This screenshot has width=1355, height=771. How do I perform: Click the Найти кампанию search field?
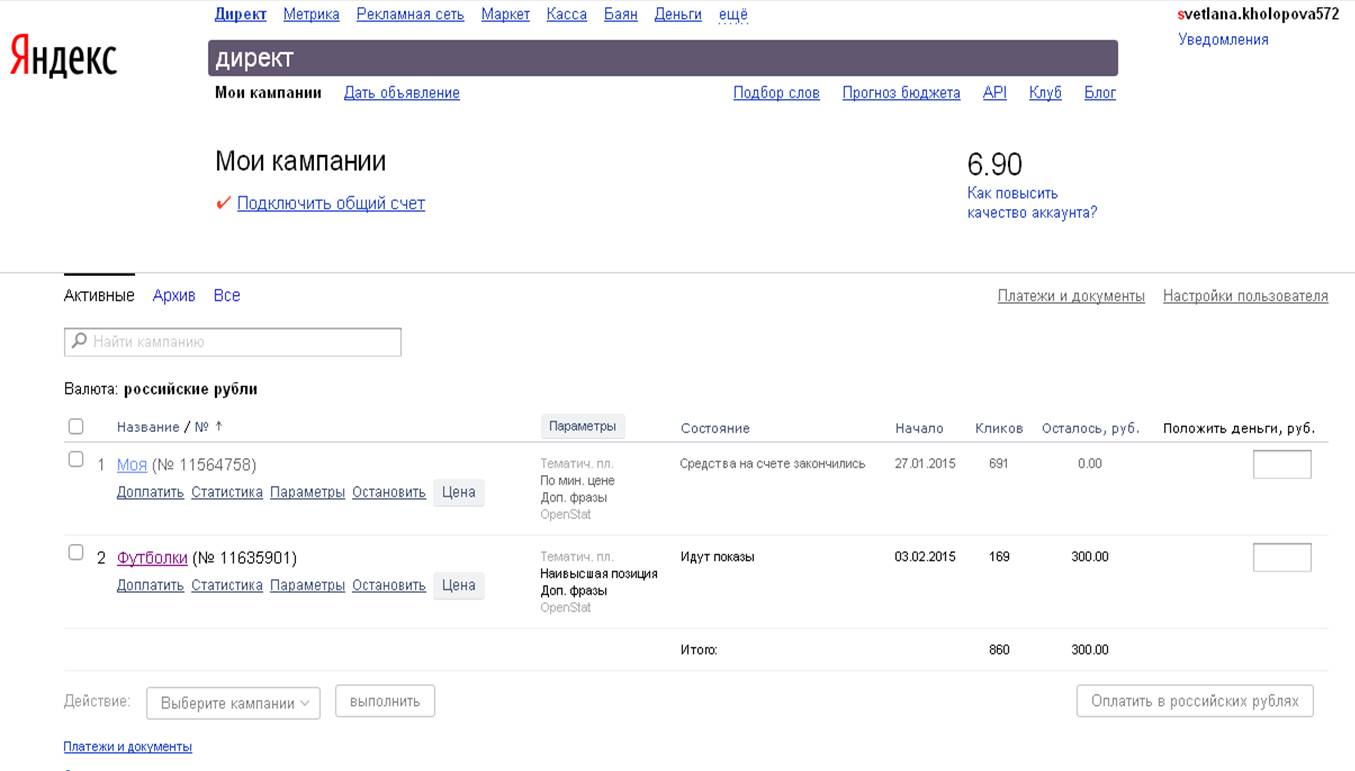[233, 342]
